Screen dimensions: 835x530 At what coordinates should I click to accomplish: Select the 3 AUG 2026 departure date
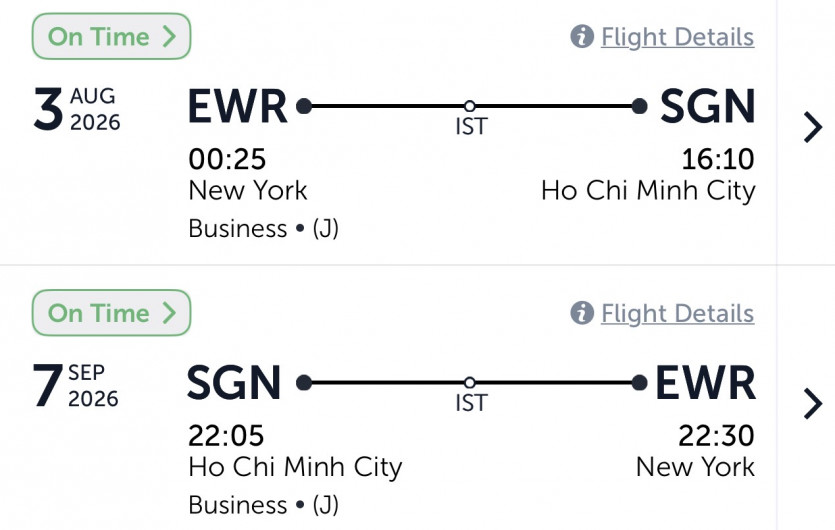(x=77, y=110)
